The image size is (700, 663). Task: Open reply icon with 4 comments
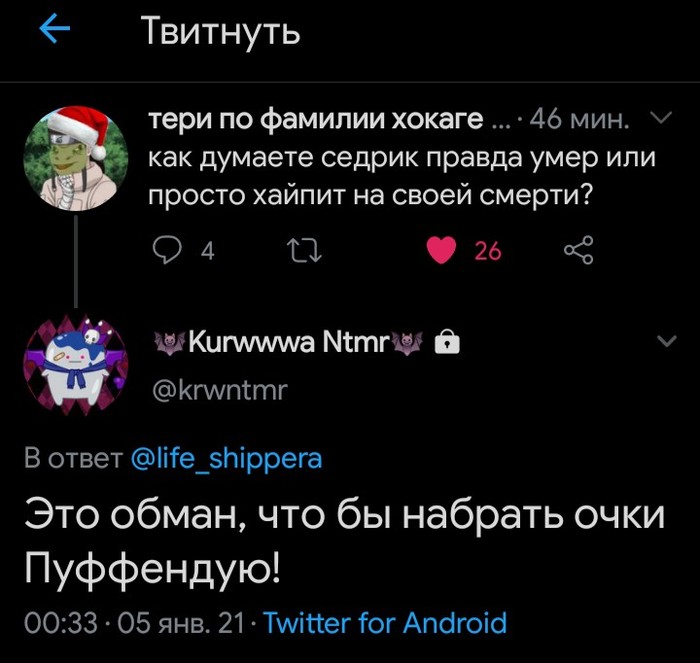click(x=167, y=250)
